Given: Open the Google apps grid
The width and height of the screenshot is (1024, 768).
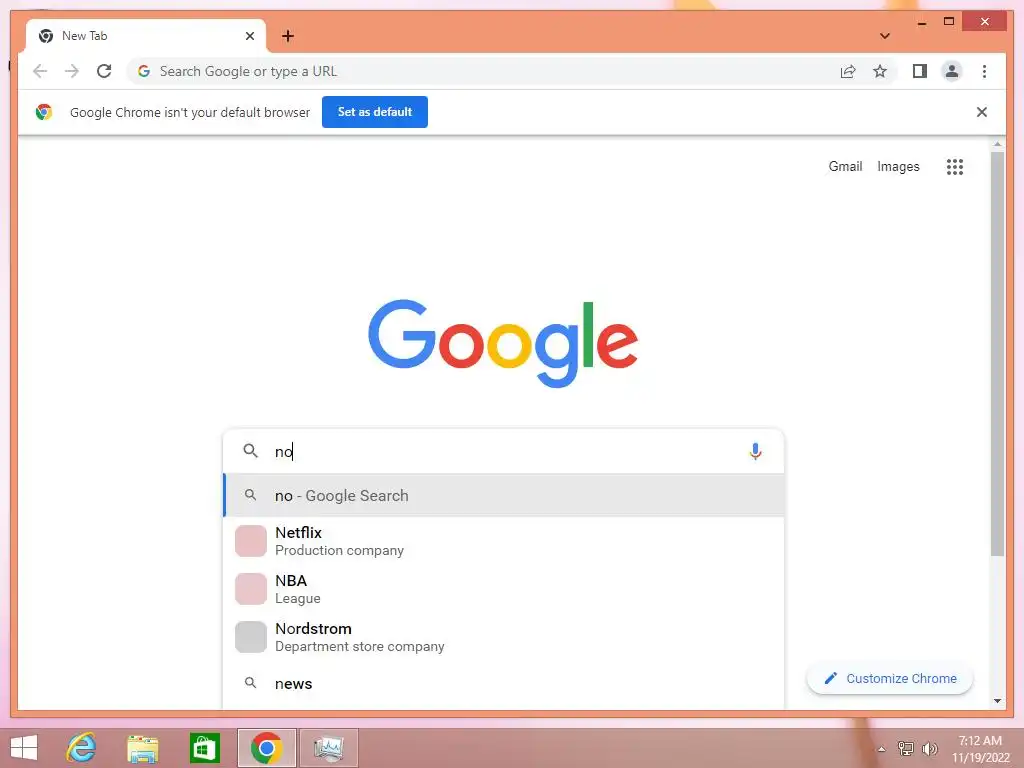Looking at the screenshot, I should coord(955,167).
